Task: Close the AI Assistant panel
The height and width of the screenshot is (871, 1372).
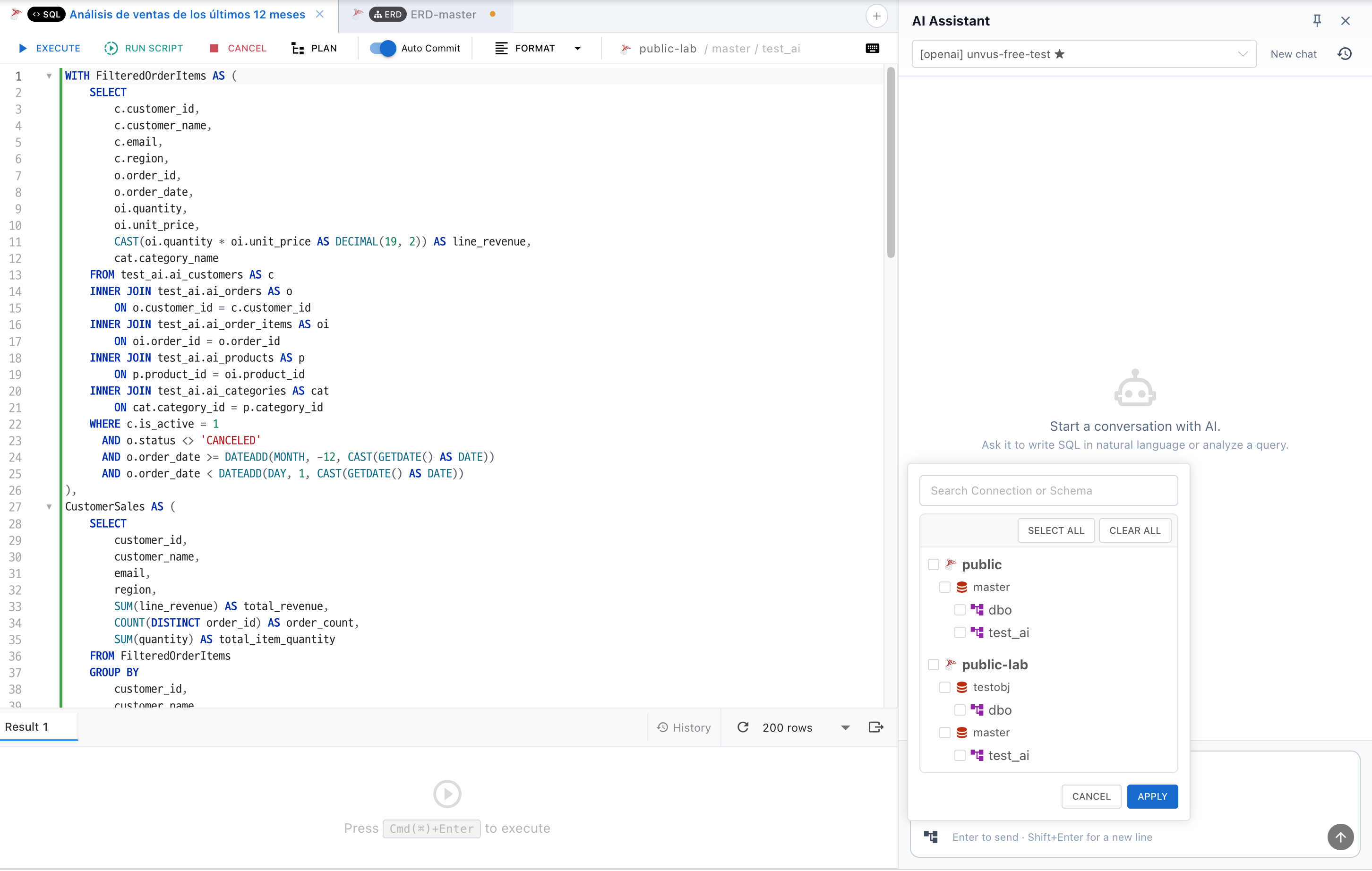Action: tap(1345, 21)
